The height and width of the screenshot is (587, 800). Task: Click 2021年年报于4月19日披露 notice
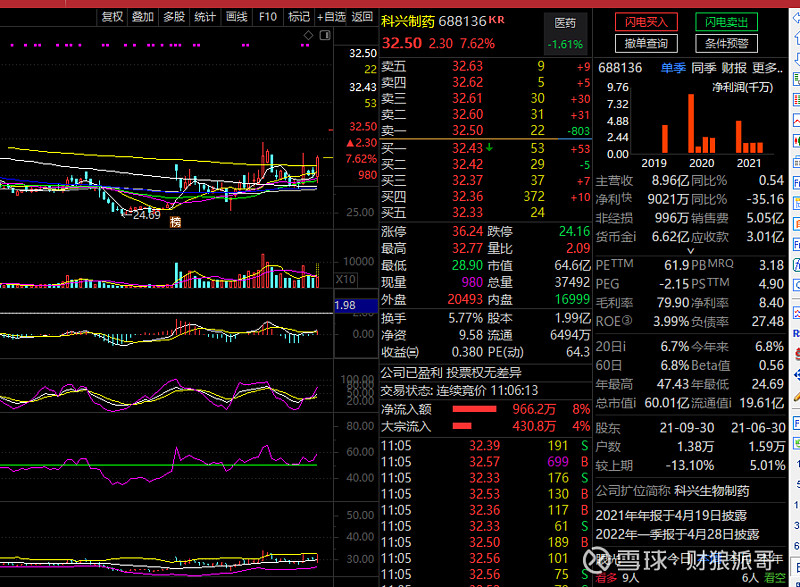click(x=671, y=516)
